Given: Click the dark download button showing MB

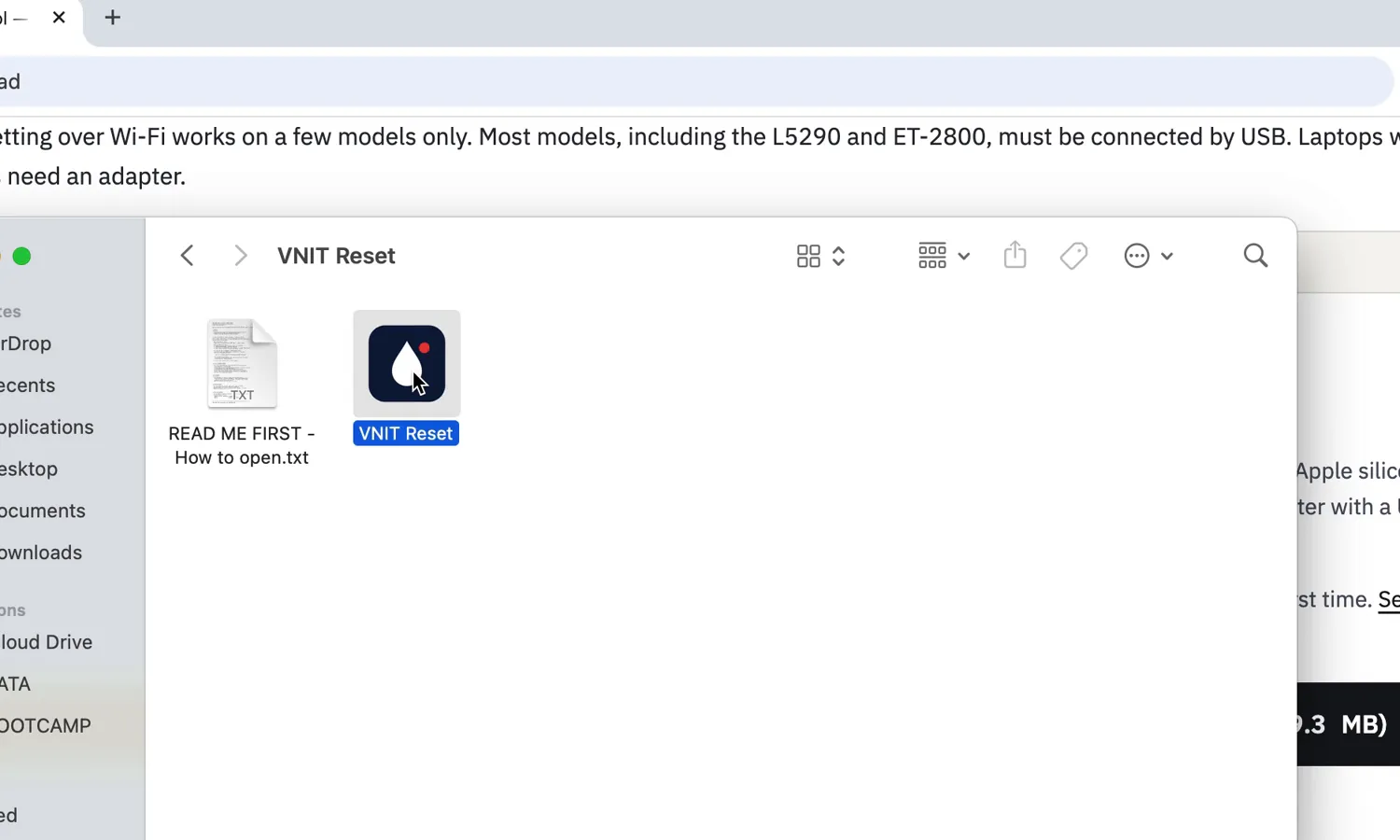Looking at the screenshot, I should [x=1349, y=724].
